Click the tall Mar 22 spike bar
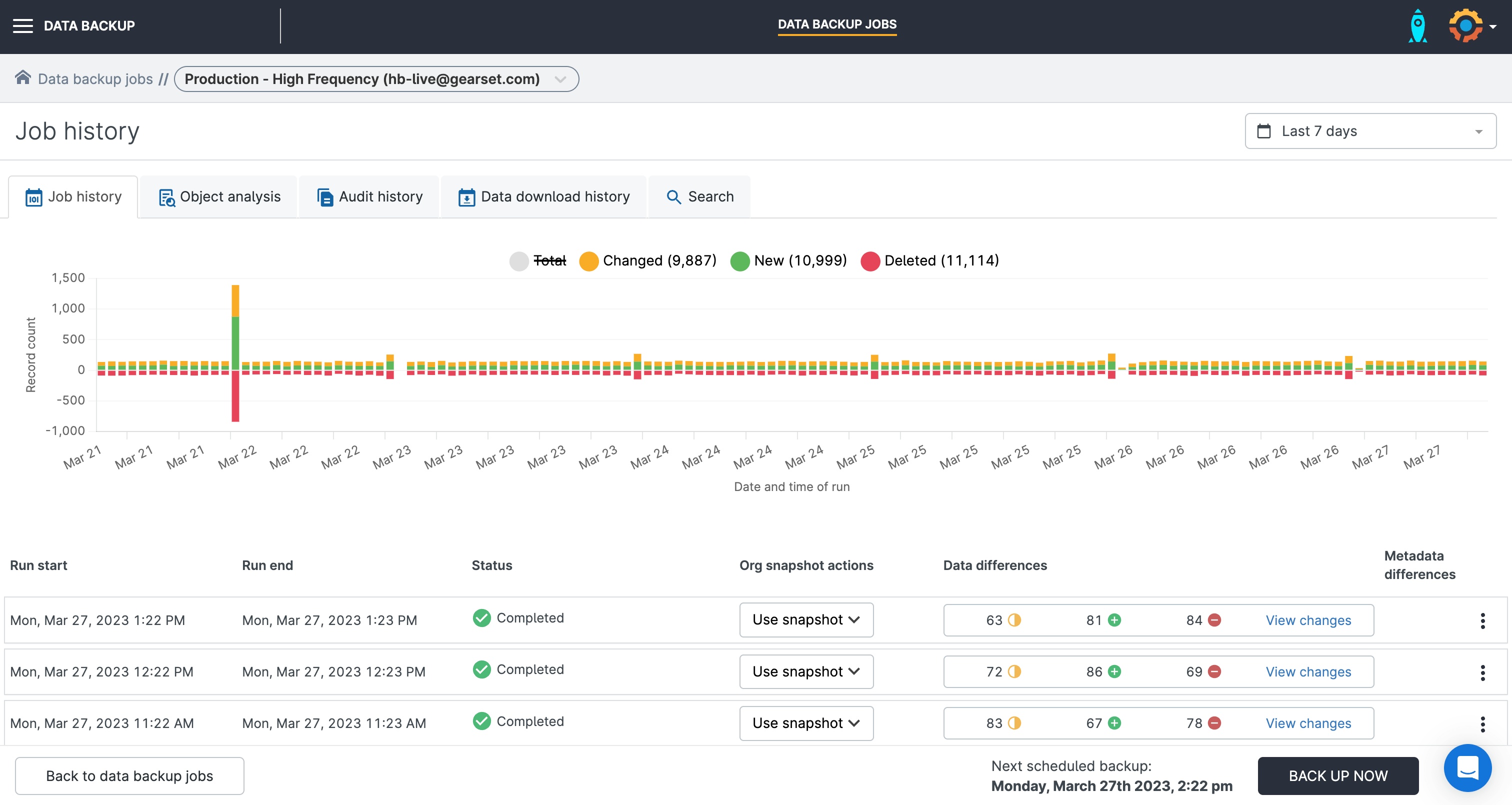Image resolution: width=1512 pixels, height=805 pixels. pyautogui.click(x=235, y=340)
